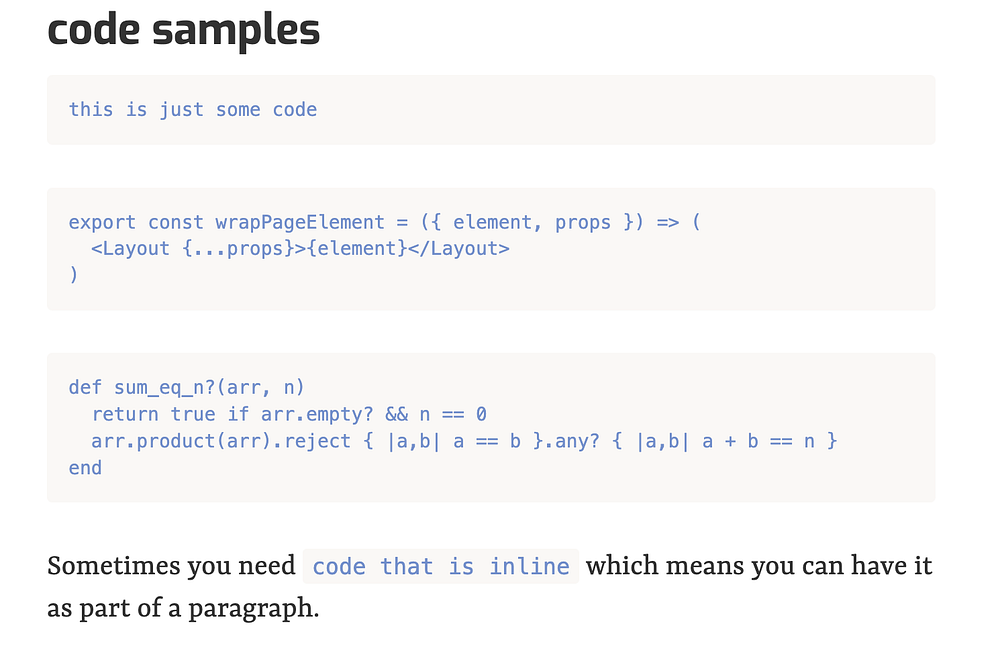Click the ".any?" method call
This screenshot has height=656, width=1000.
[576, 441]
